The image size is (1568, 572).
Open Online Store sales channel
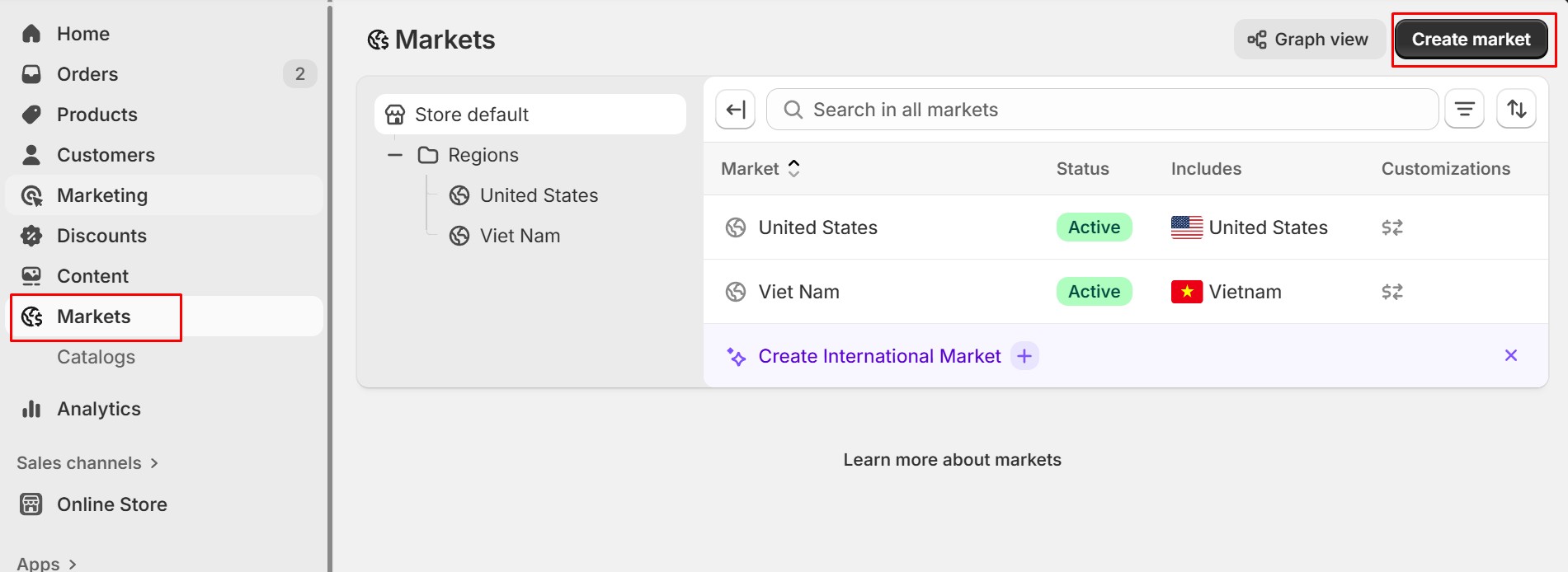[111, 504]
